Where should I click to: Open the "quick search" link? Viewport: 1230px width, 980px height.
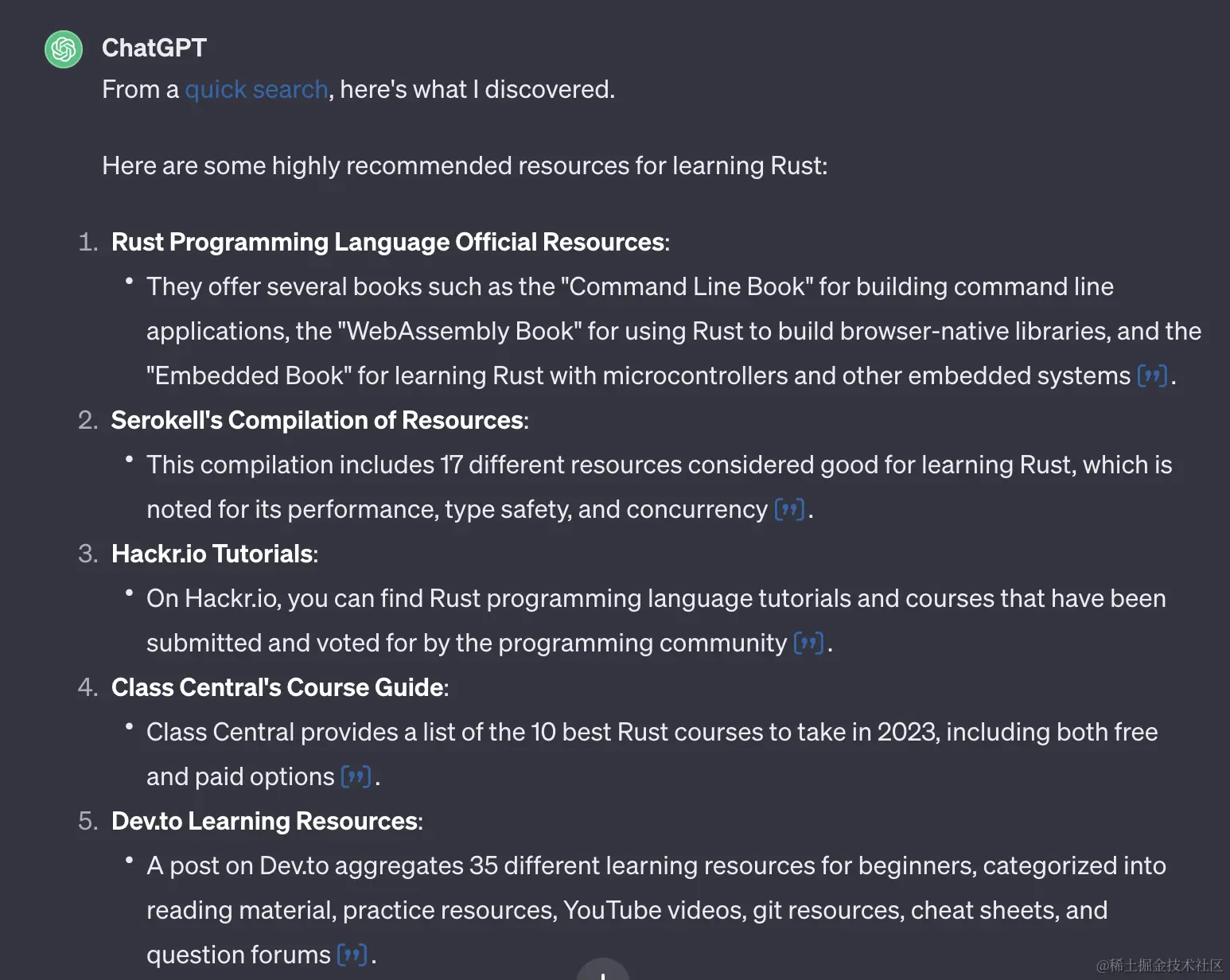coord(256,89)
